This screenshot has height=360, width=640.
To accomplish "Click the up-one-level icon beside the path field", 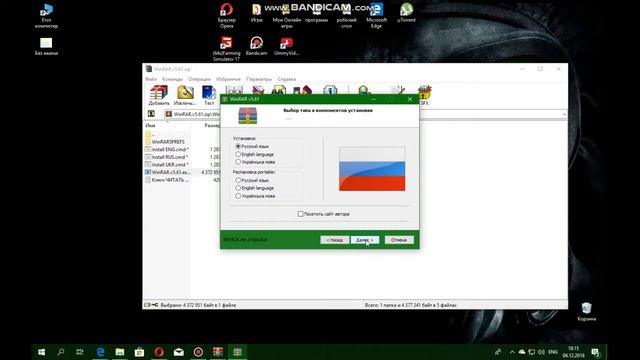I will click(x=151, y=114).
